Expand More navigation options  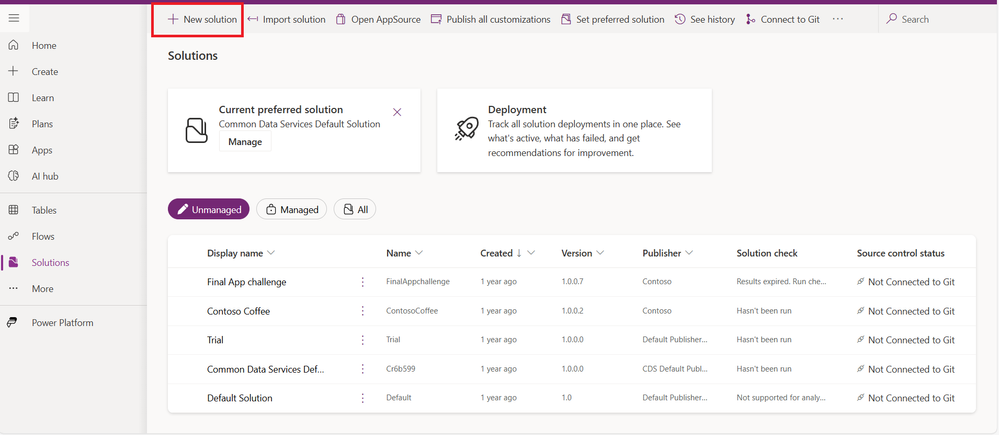(x=43, y=289)
